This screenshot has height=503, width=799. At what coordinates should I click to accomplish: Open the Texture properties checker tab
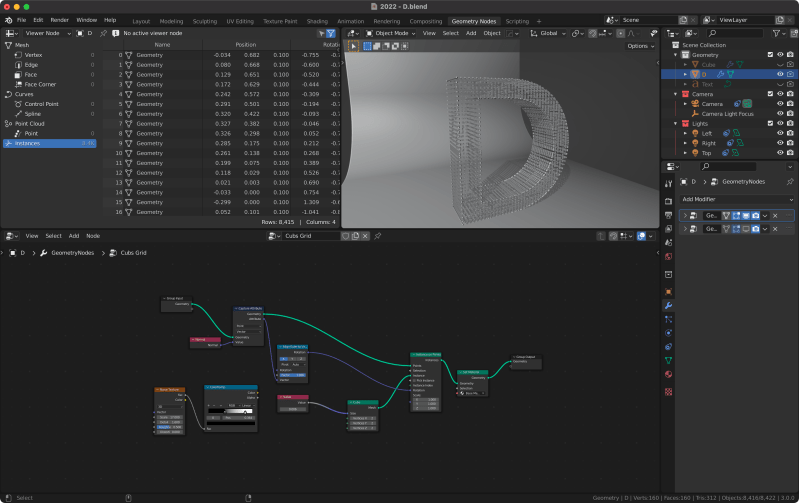coord(668,391)
